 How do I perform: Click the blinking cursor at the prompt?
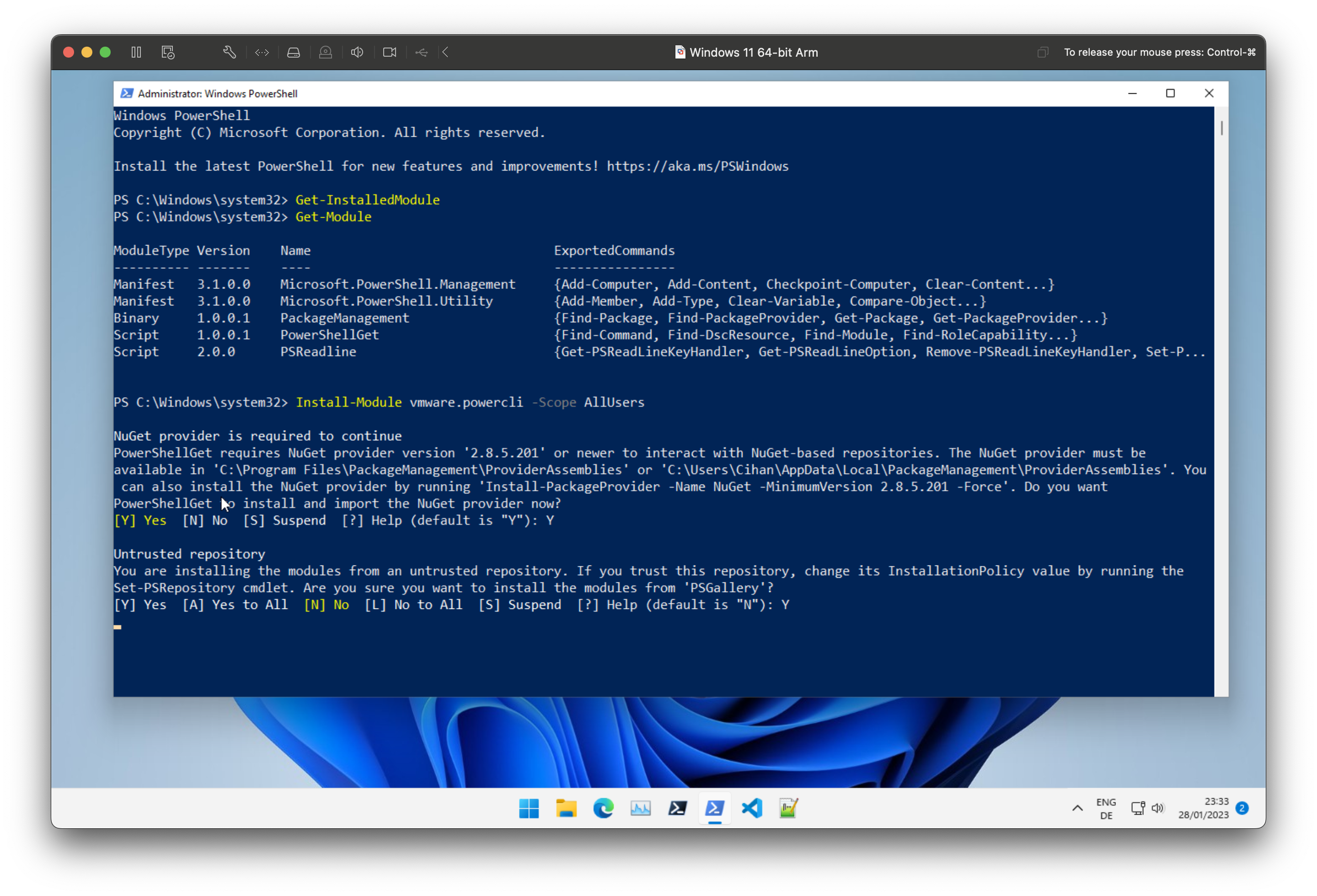118,627
